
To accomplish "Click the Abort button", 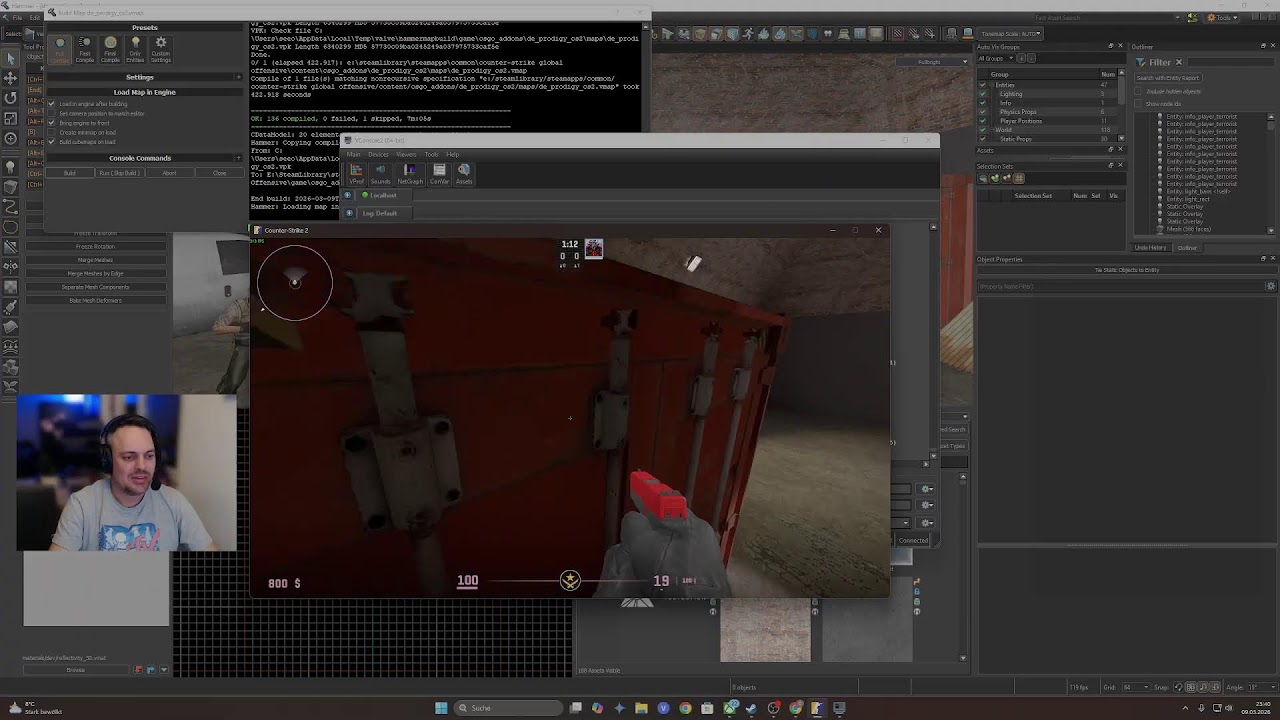I will click(169, 173).
